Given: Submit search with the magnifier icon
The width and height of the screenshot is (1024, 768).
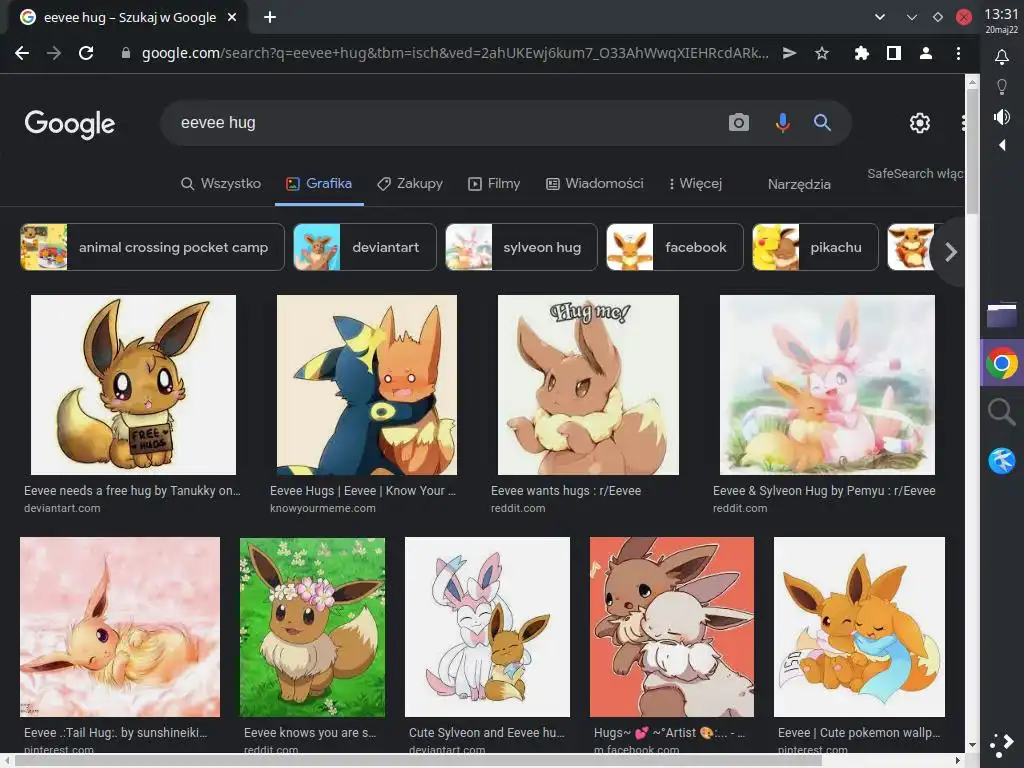Looking at the screenshot, I should pyautogui.click(x=822, y=122).
